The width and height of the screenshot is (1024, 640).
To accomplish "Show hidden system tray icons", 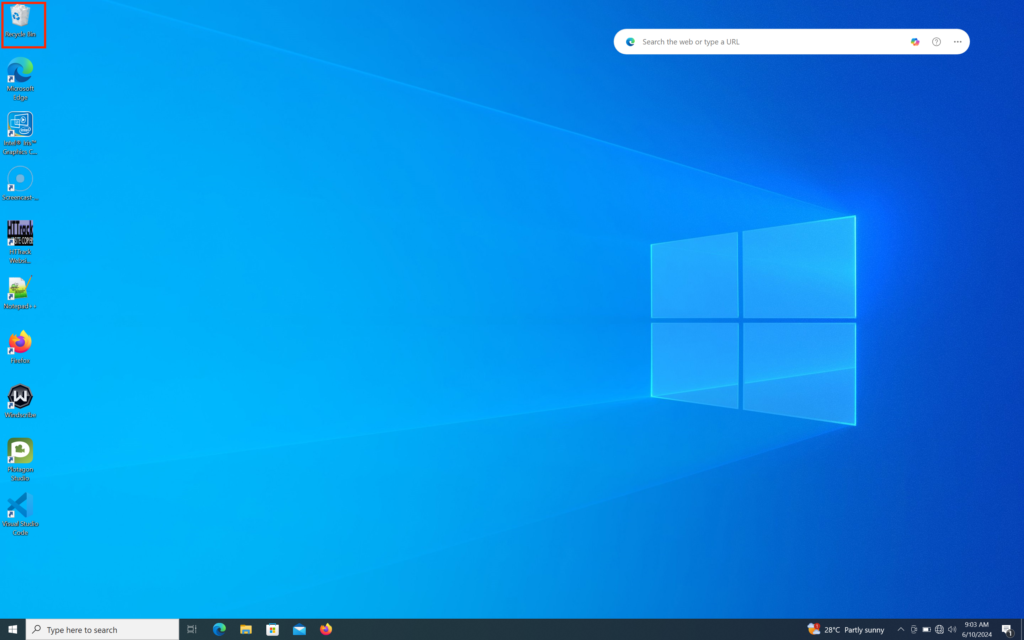I will pyautogui.click(x=901, y=630).
